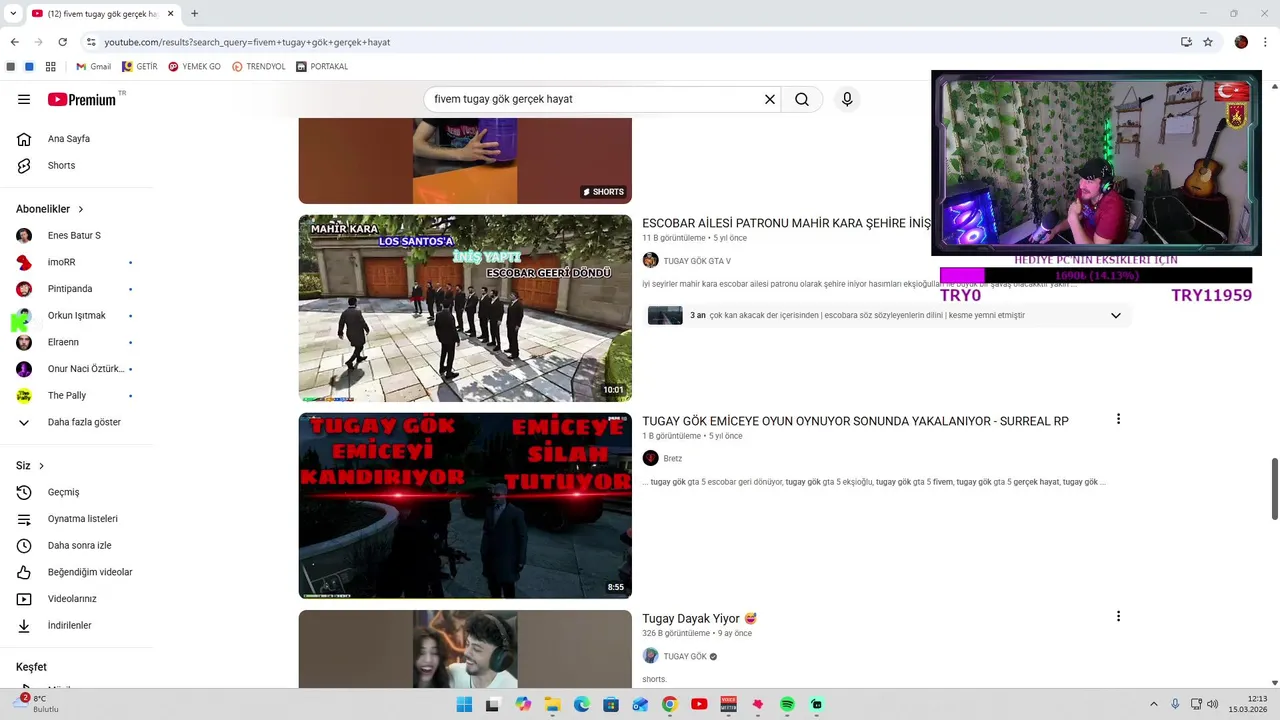Open the SHORTS-badged thumbnail at top
The height and width of the screenshot is (720, 1280).
point(465,161)
